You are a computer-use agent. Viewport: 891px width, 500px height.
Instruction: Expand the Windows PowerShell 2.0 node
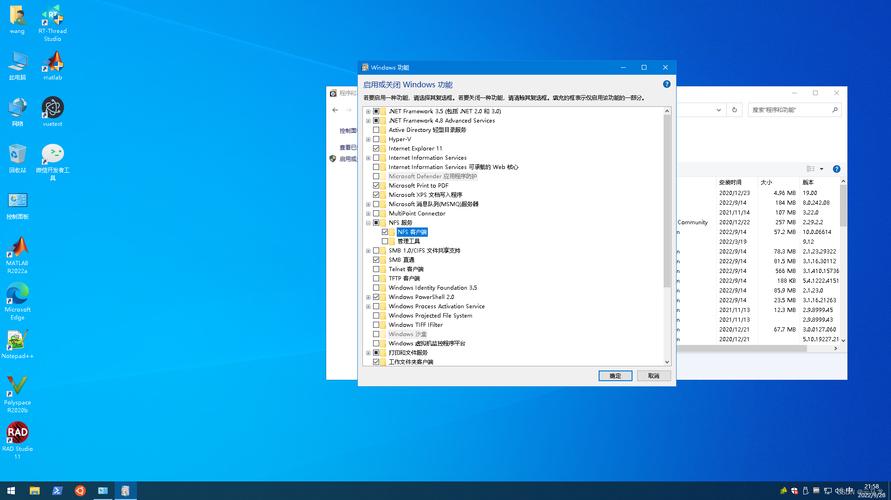368,297
